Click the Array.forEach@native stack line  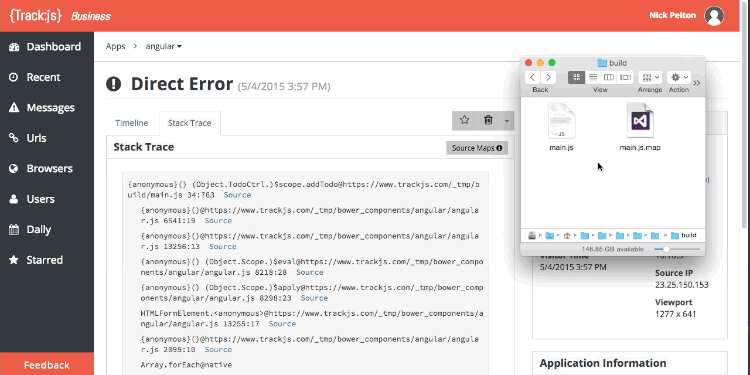[186, 364]
